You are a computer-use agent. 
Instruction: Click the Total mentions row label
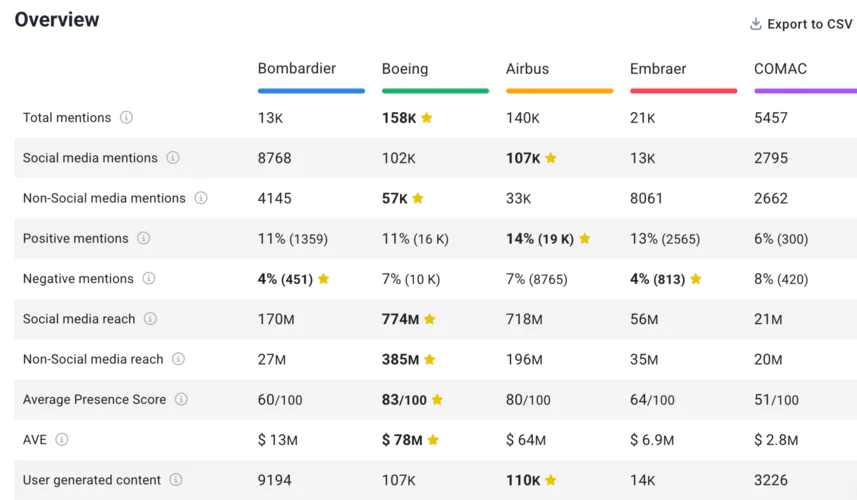[x=67, y=117]
